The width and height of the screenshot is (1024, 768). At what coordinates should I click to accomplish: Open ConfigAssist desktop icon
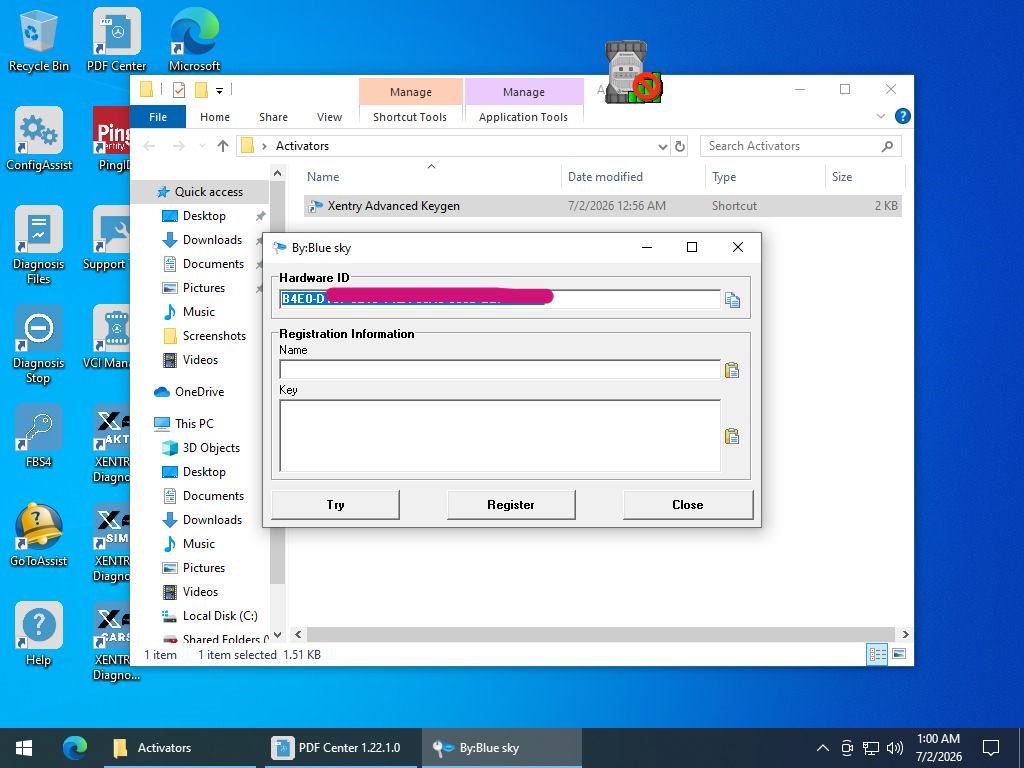pos(39,139)
